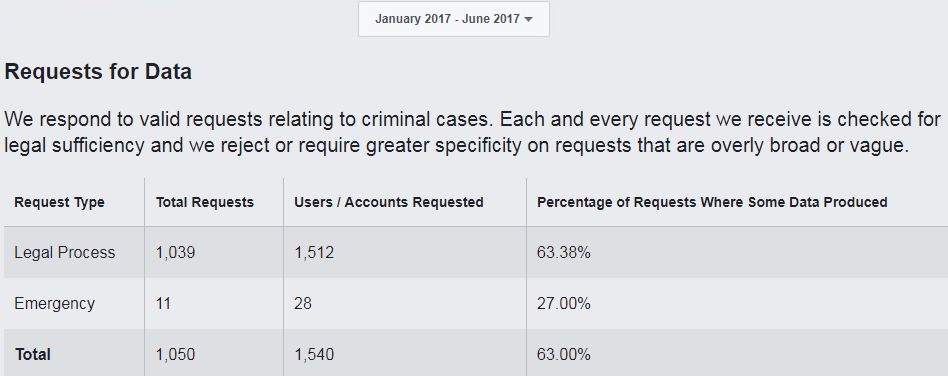The width and height of the screenshot is (948, 376).
Task: Select the Users / Accounts Requested header
Action: (389, 203)
